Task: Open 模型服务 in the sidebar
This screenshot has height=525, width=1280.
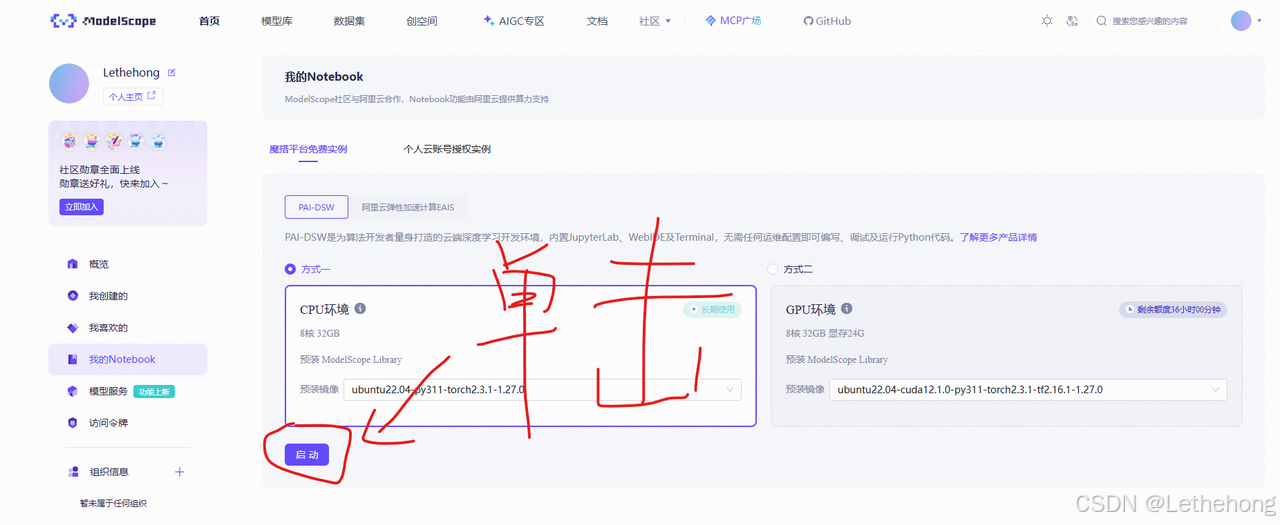Action: coord(128,391)
